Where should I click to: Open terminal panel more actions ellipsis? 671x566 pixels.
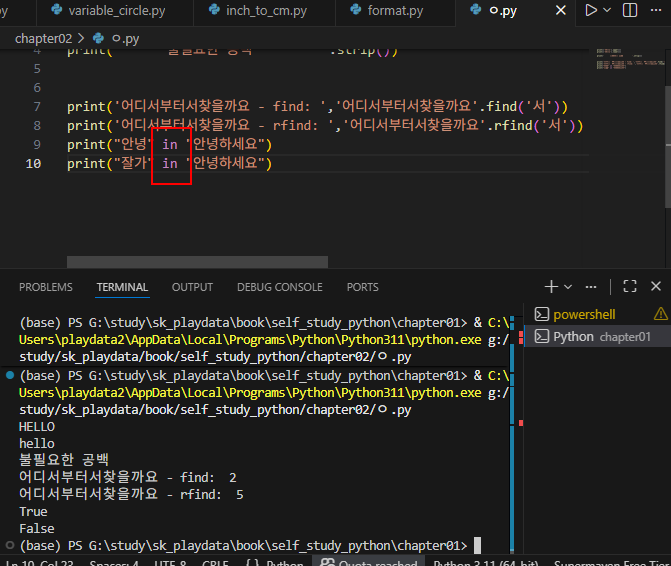tap(591, 287)
